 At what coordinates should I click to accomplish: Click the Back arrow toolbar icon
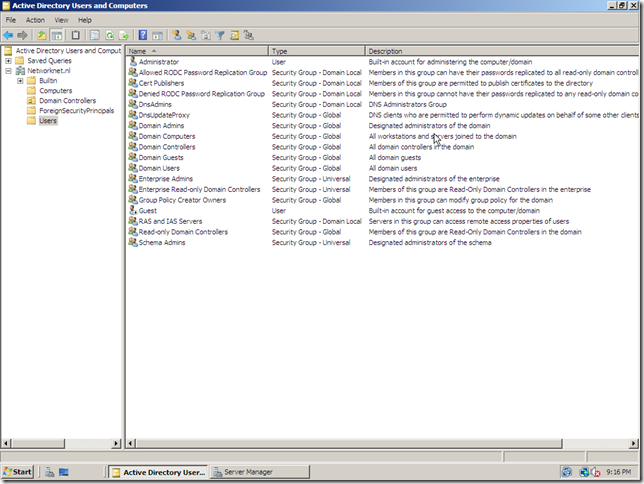point(8,35)
